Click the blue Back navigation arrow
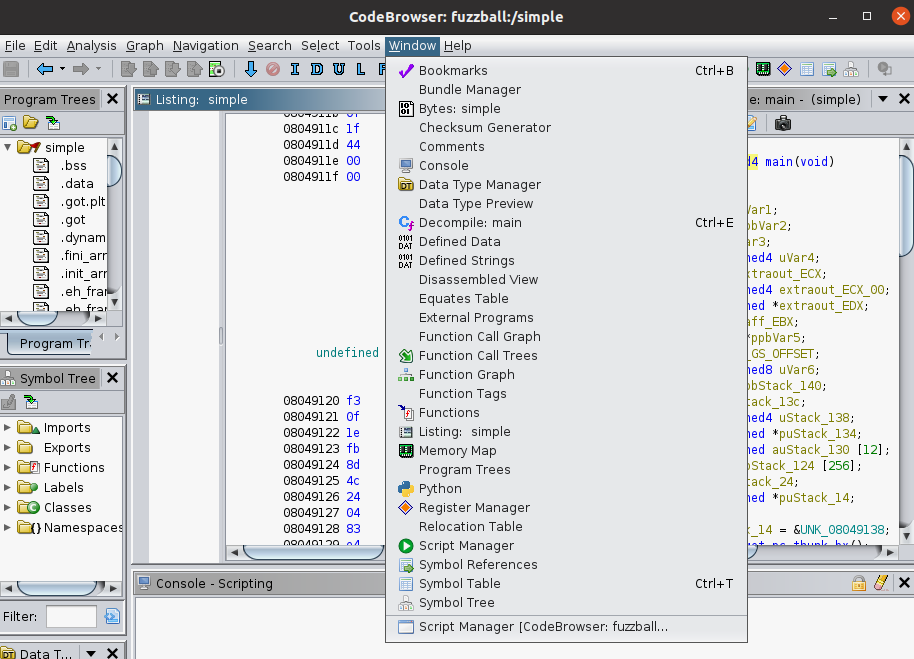Viewport: 914px width, 659px height. pos(45,69)
